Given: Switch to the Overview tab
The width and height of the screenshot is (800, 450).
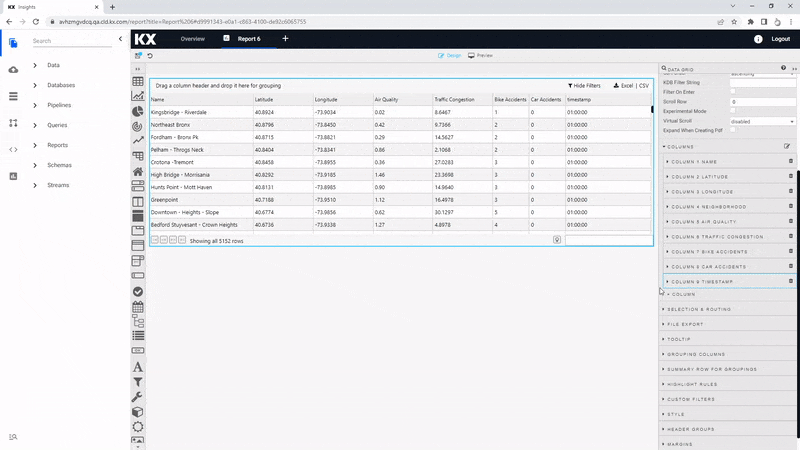Looking at the screenshot, I should tap(192, 39).
